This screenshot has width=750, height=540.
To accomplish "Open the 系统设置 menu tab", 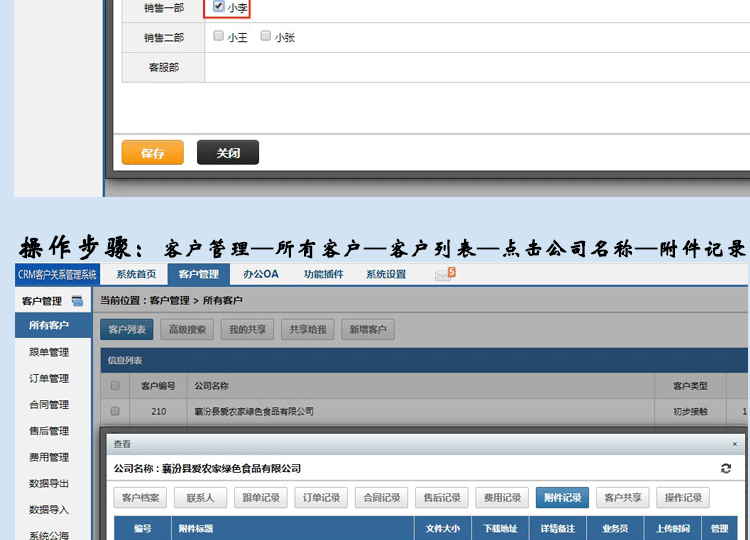I will pyautogui.click(x=386, y=274).
